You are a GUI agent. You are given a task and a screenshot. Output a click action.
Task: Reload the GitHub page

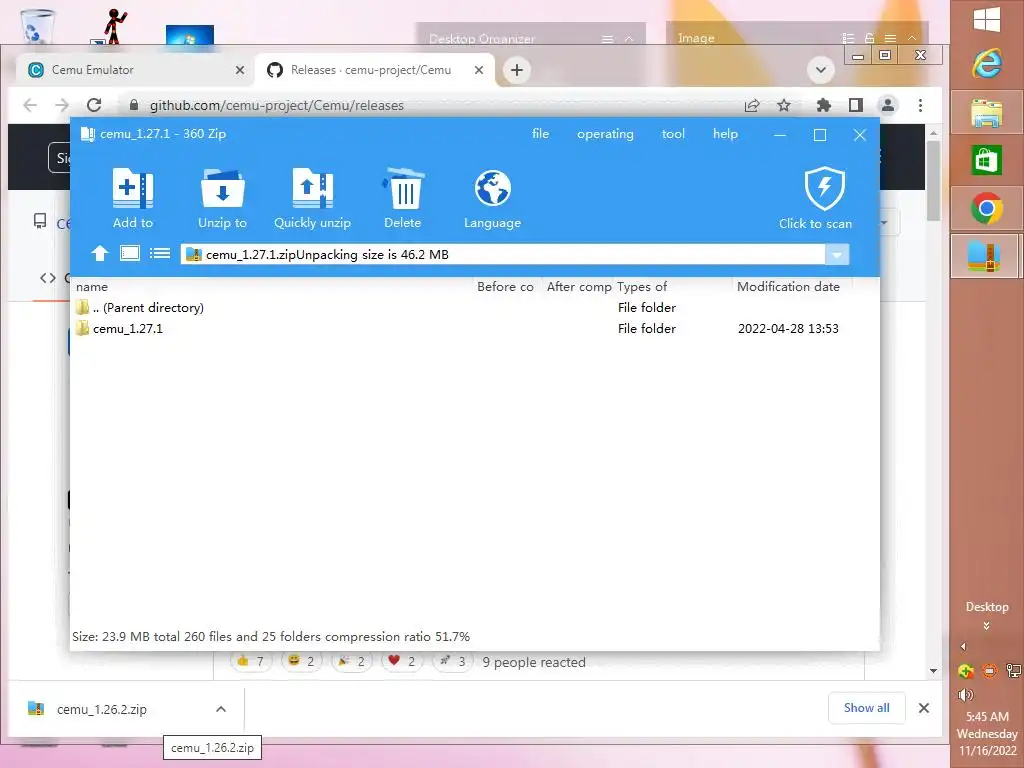click(x=94, y=105)
